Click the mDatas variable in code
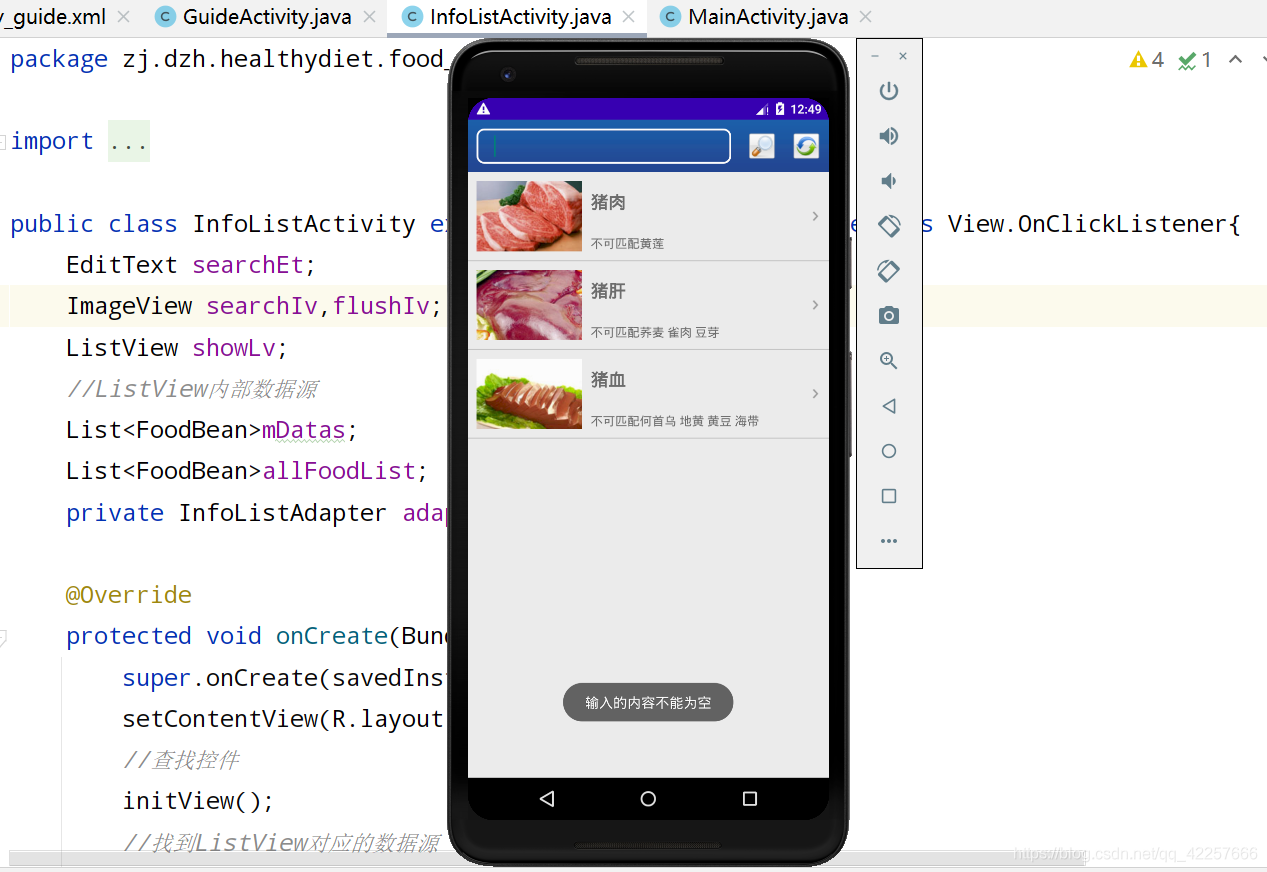This screenshot has height=872, width=1267. click(x=304, y=430)
